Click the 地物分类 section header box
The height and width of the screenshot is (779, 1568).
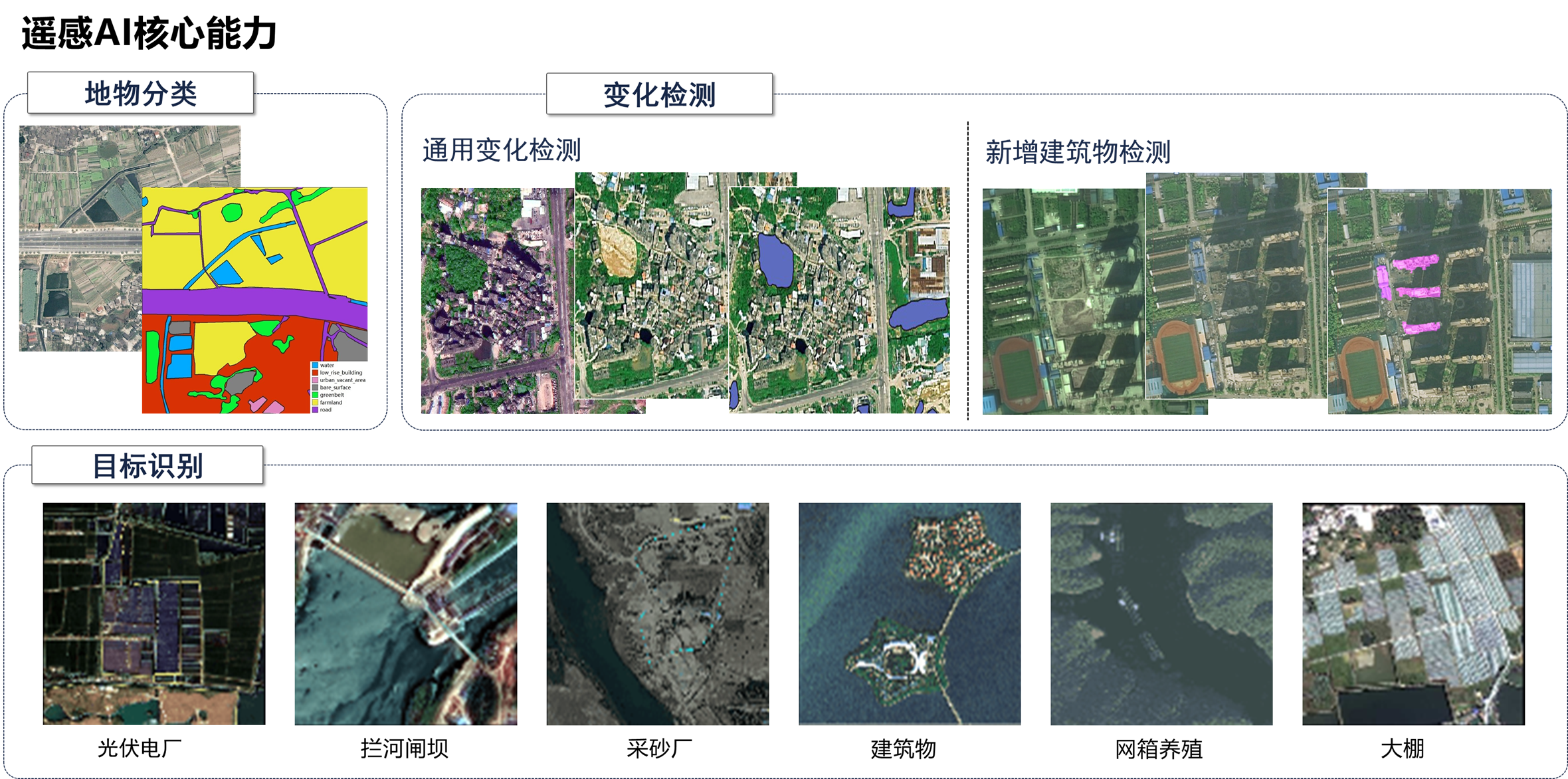click(140, 93)
